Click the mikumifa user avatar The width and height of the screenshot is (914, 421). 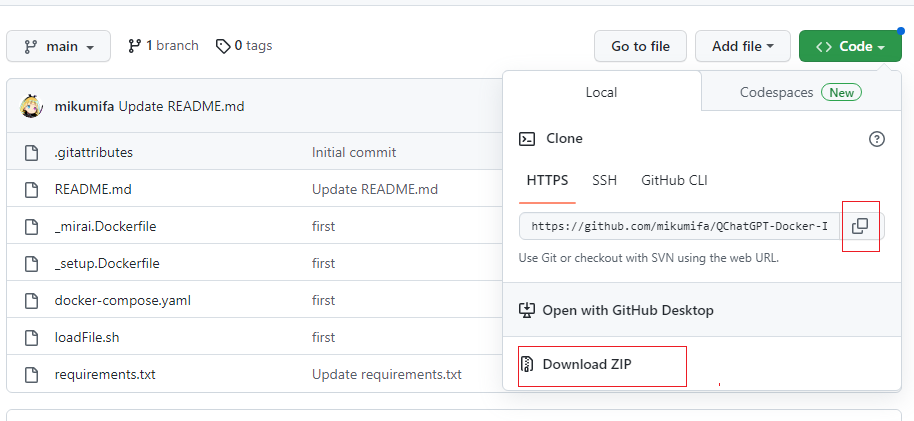pos(32,106)
